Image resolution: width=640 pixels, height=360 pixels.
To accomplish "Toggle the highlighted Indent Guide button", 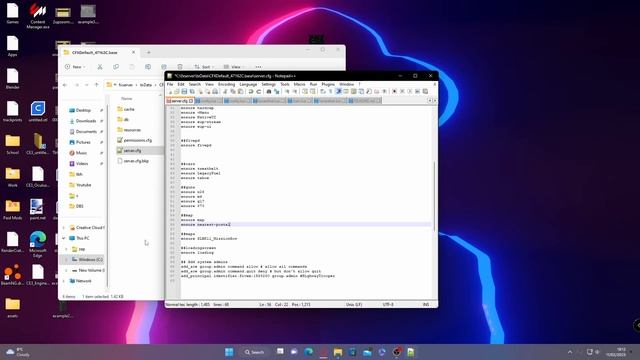I will click(338, 91).
